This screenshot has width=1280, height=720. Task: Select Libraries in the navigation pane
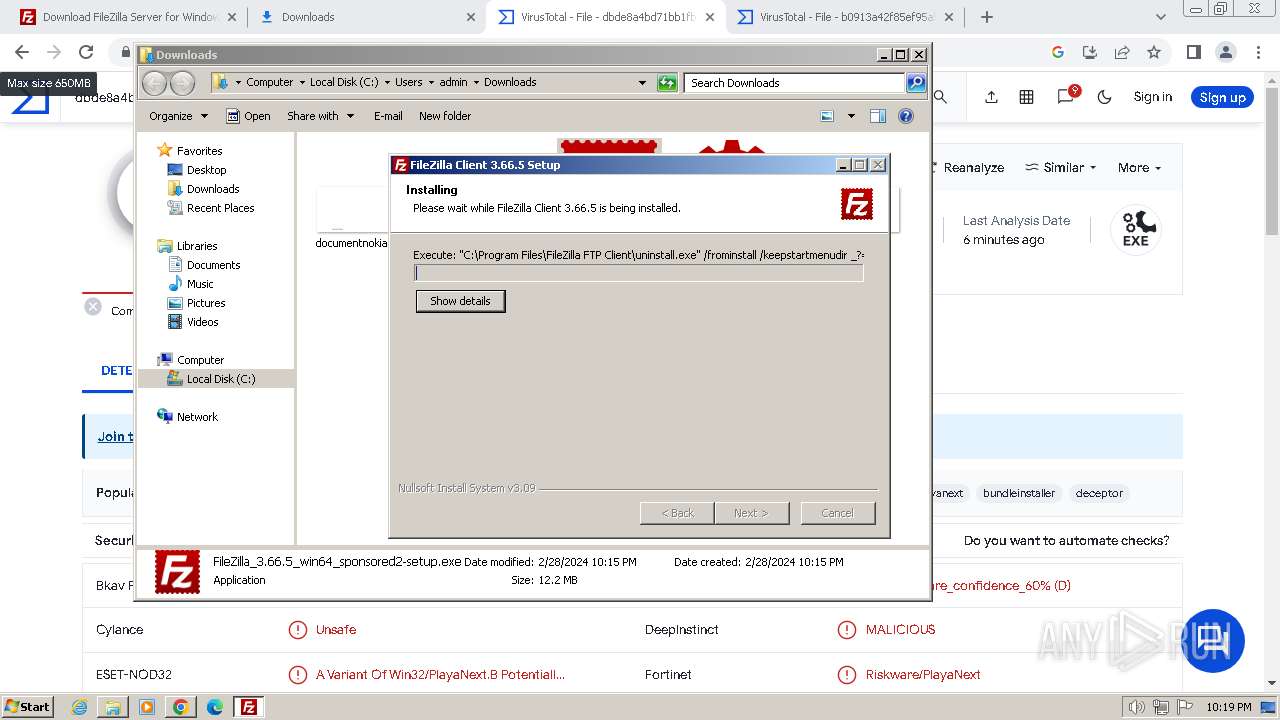tap(187, 246)
